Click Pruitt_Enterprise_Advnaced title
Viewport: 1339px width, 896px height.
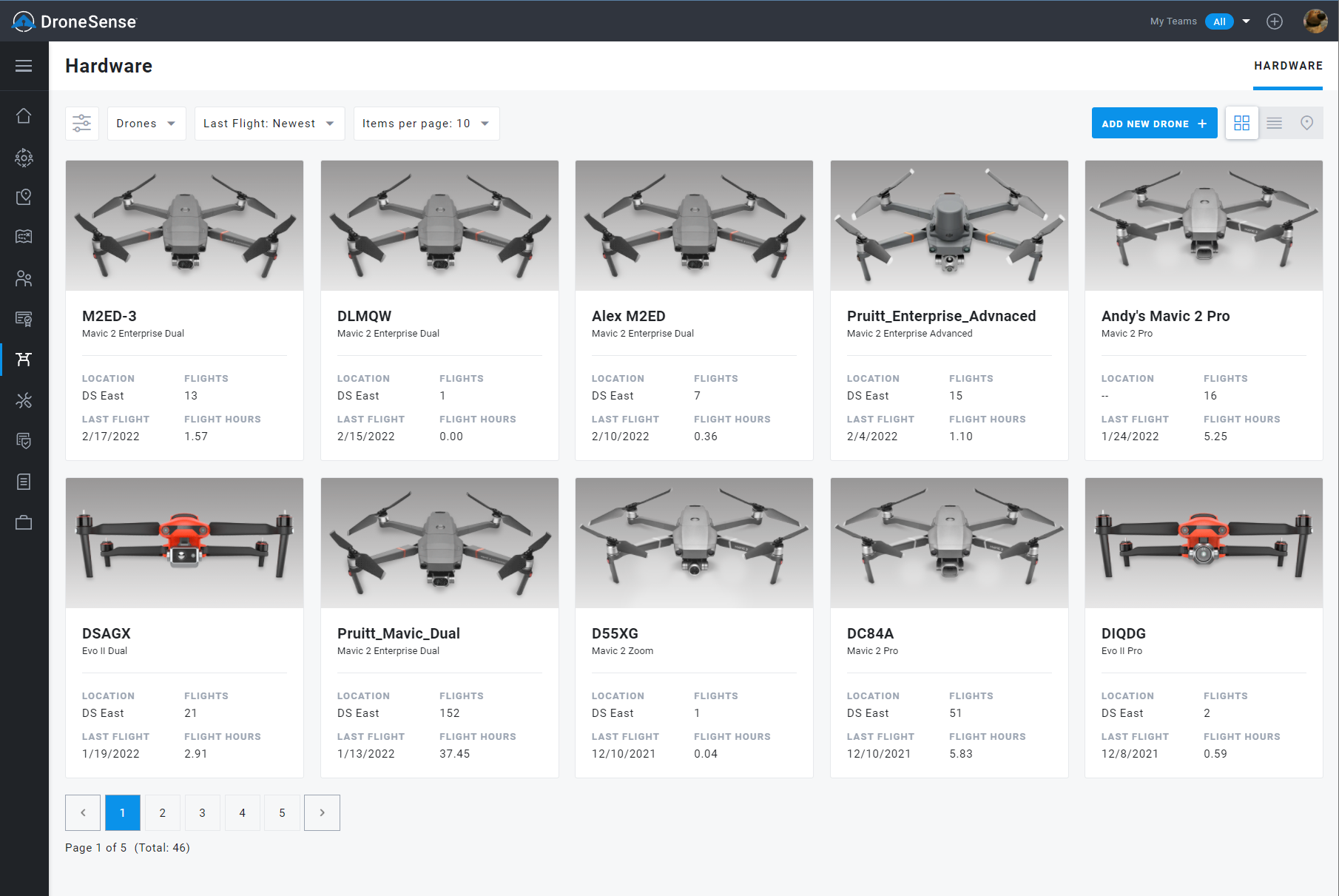(941, 316)
